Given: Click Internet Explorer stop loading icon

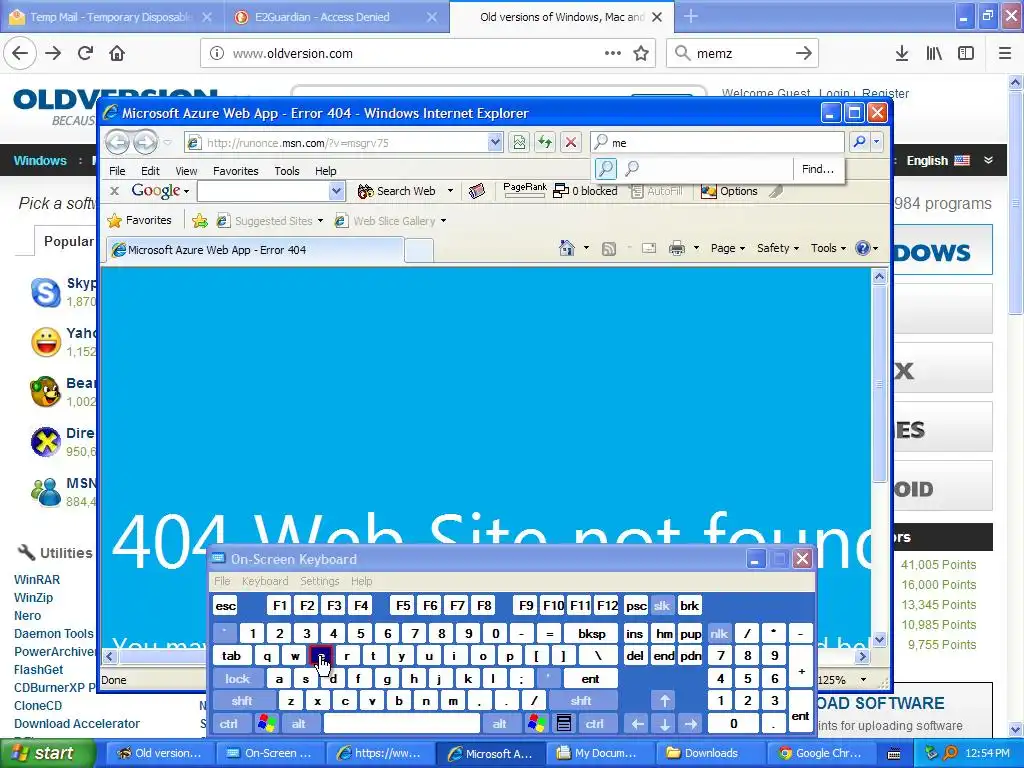Looking at the screenshot, I should 571,142.
